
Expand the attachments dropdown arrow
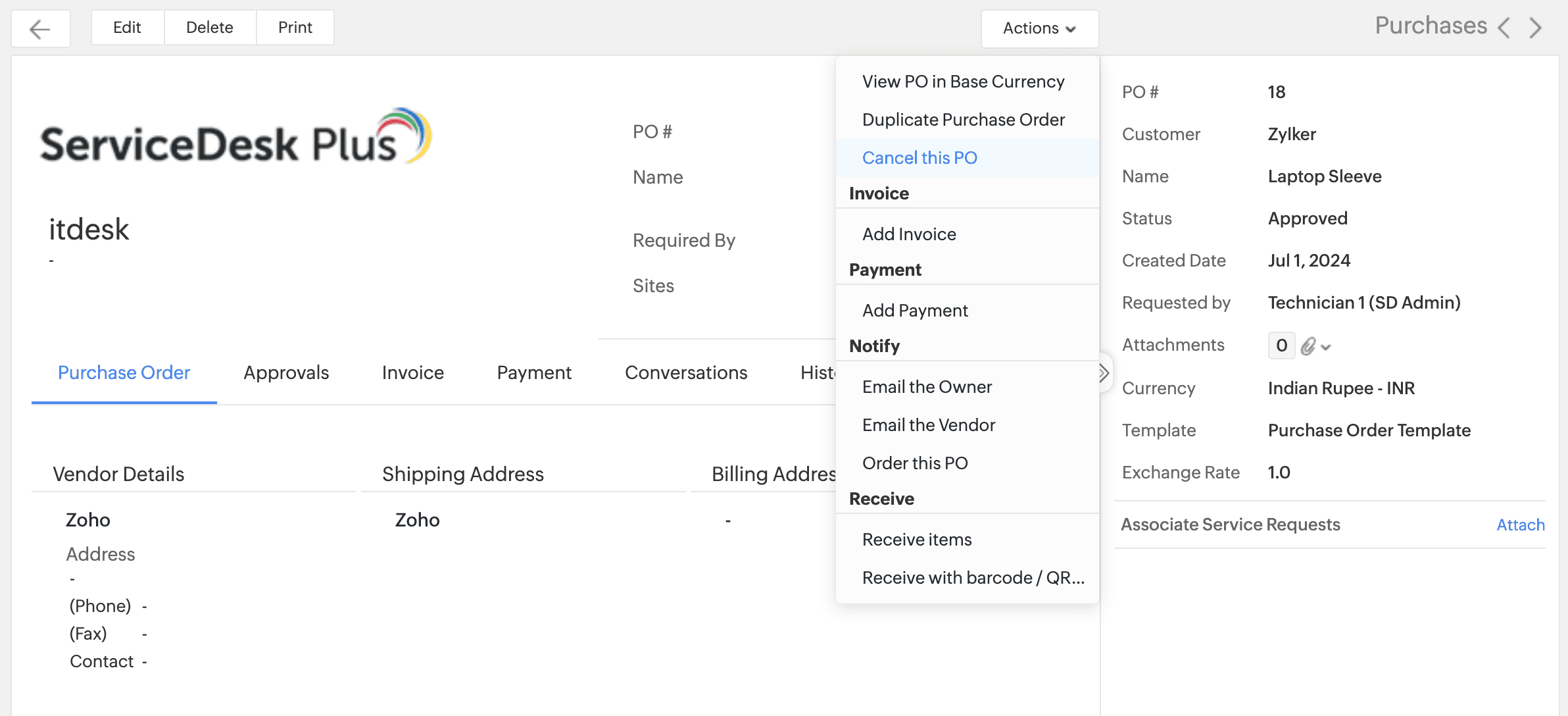click(1326, 347)
